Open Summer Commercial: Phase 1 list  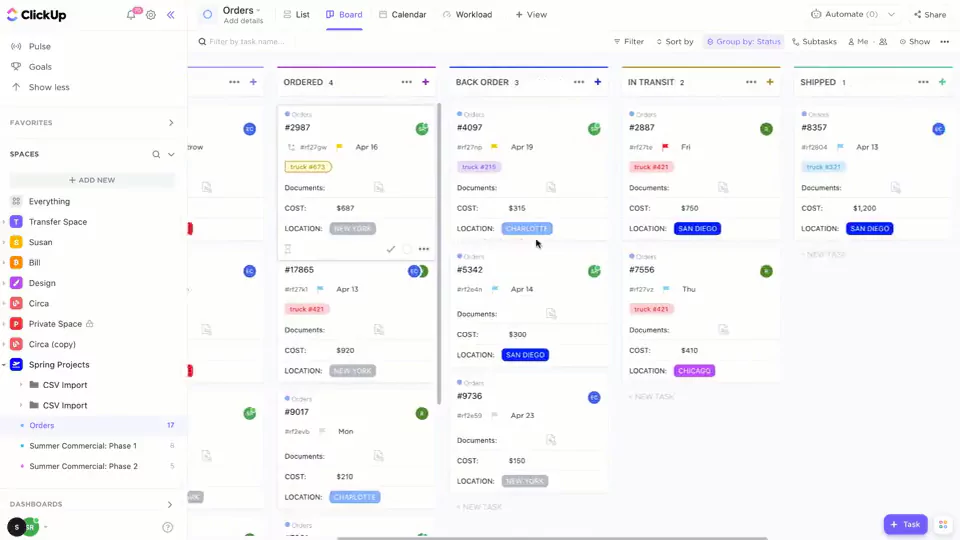click(83, 446)
